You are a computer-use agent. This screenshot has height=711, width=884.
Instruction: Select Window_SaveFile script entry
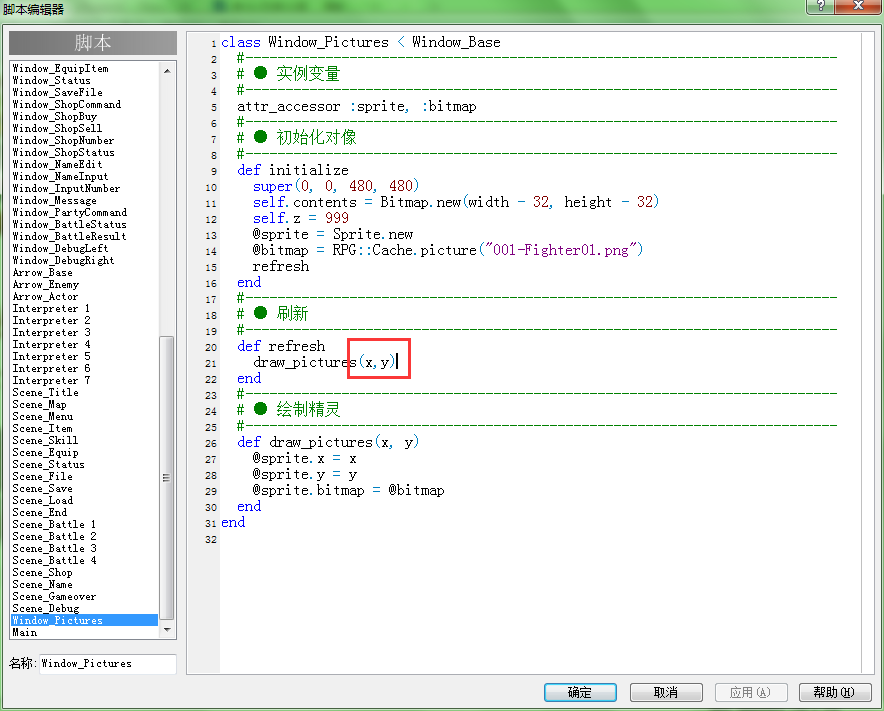click(x=58, y=92)
